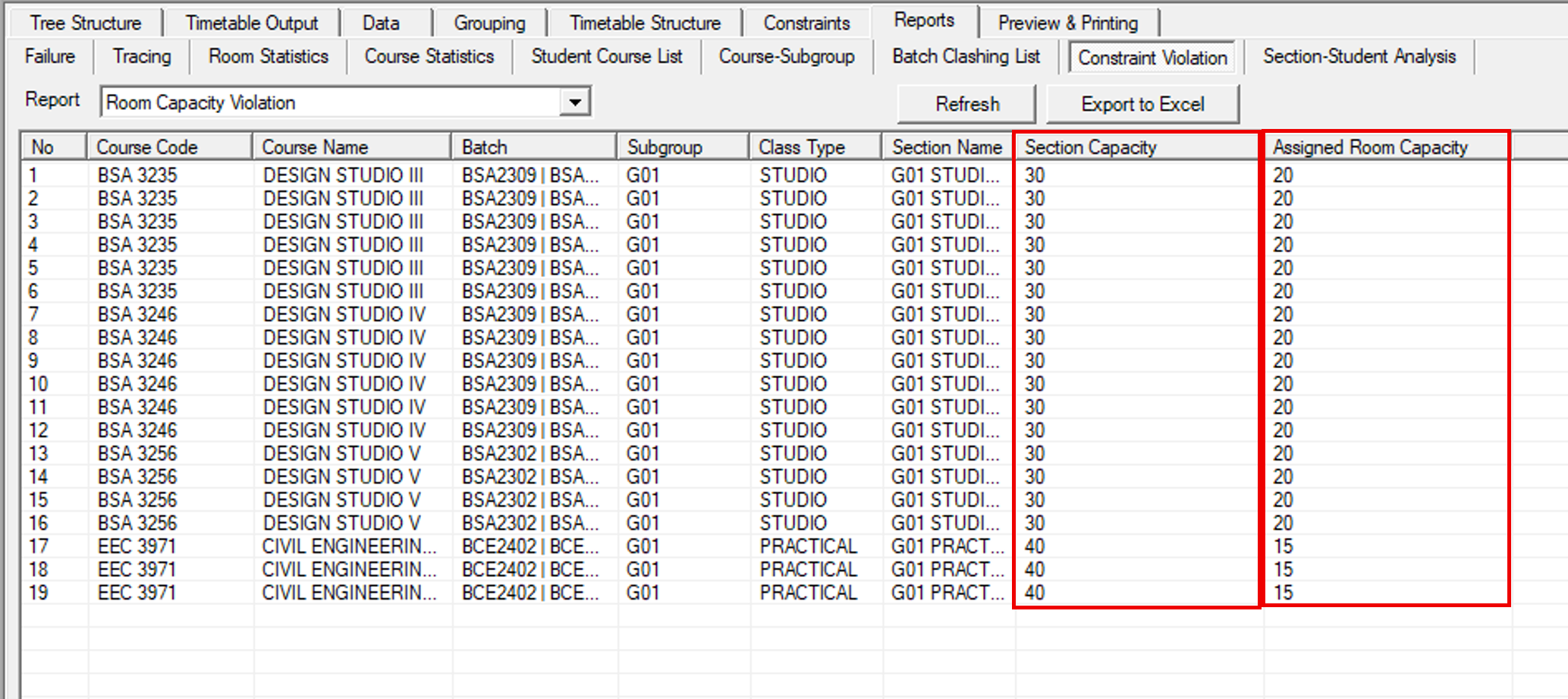Open the Preview & Printing tab
Image resolution: width=1568 pixels, height=699 pixels.
pyautogui.click(x=1068, y=23)
